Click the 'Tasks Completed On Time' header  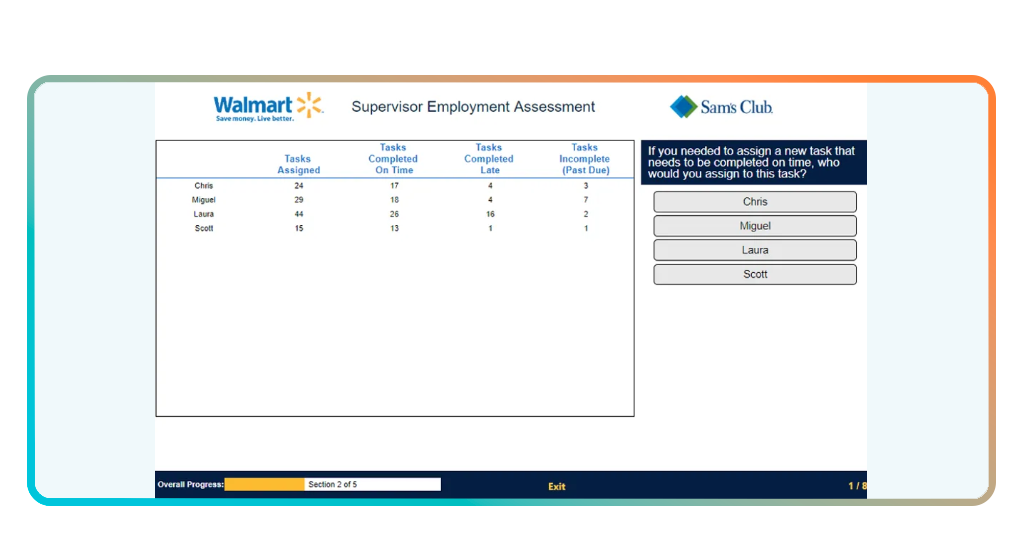point(393,159)
